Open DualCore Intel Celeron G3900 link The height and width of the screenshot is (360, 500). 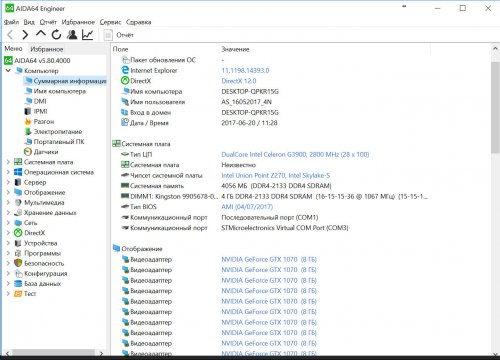click(295, 154)
